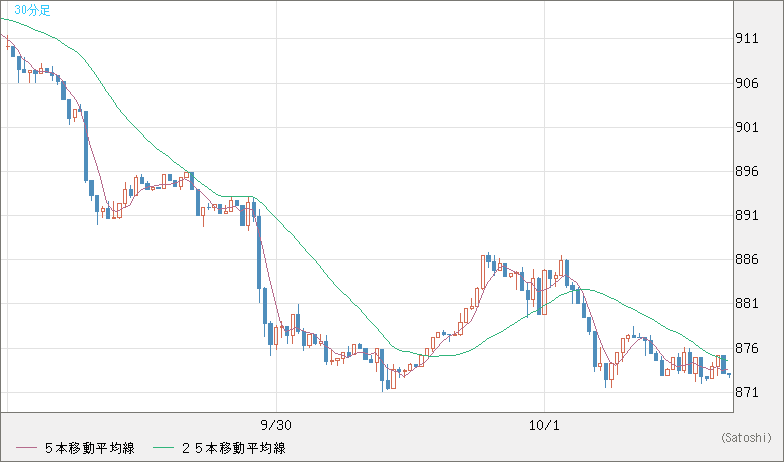Click the first candlestick at chart's left edge
Image resolution: width=784 pixels, height=462 pixels.
point(9,47)
